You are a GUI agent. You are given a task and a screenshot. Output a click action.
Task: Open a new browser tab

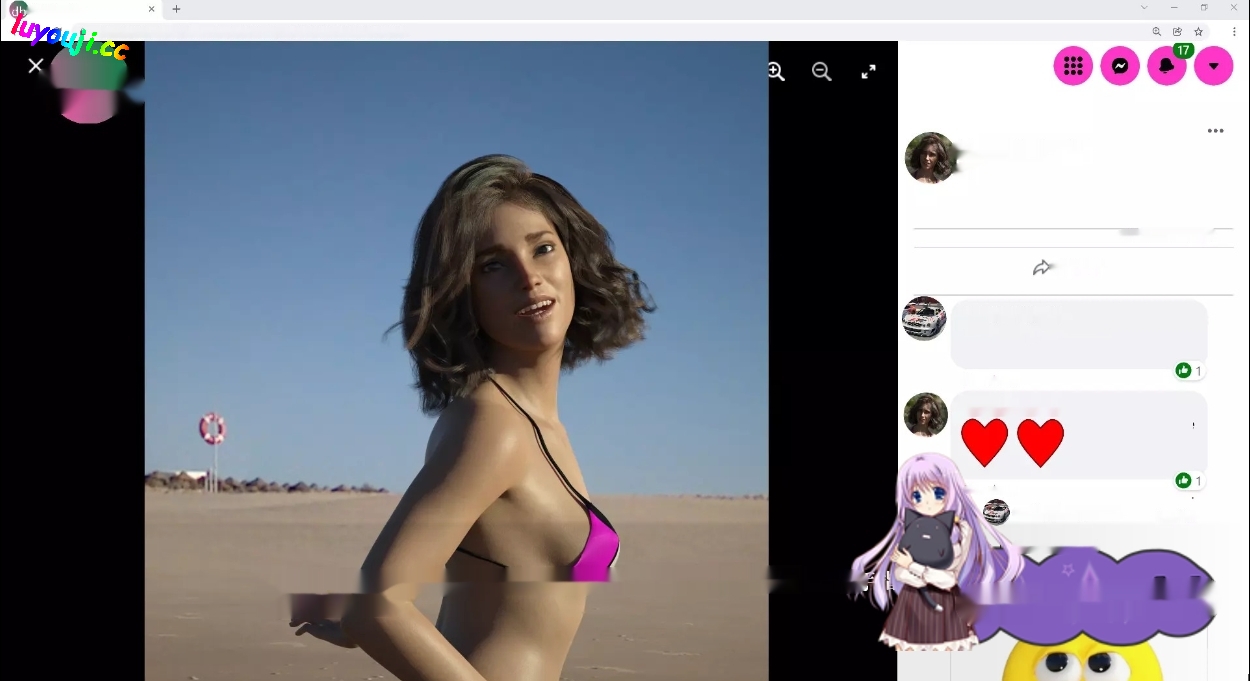tap(176, 9)
